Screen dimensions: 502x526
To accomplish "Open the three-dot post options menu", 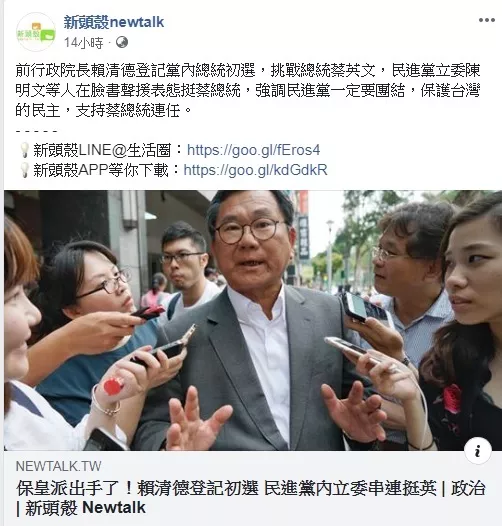I will click(x=487, y=20).
